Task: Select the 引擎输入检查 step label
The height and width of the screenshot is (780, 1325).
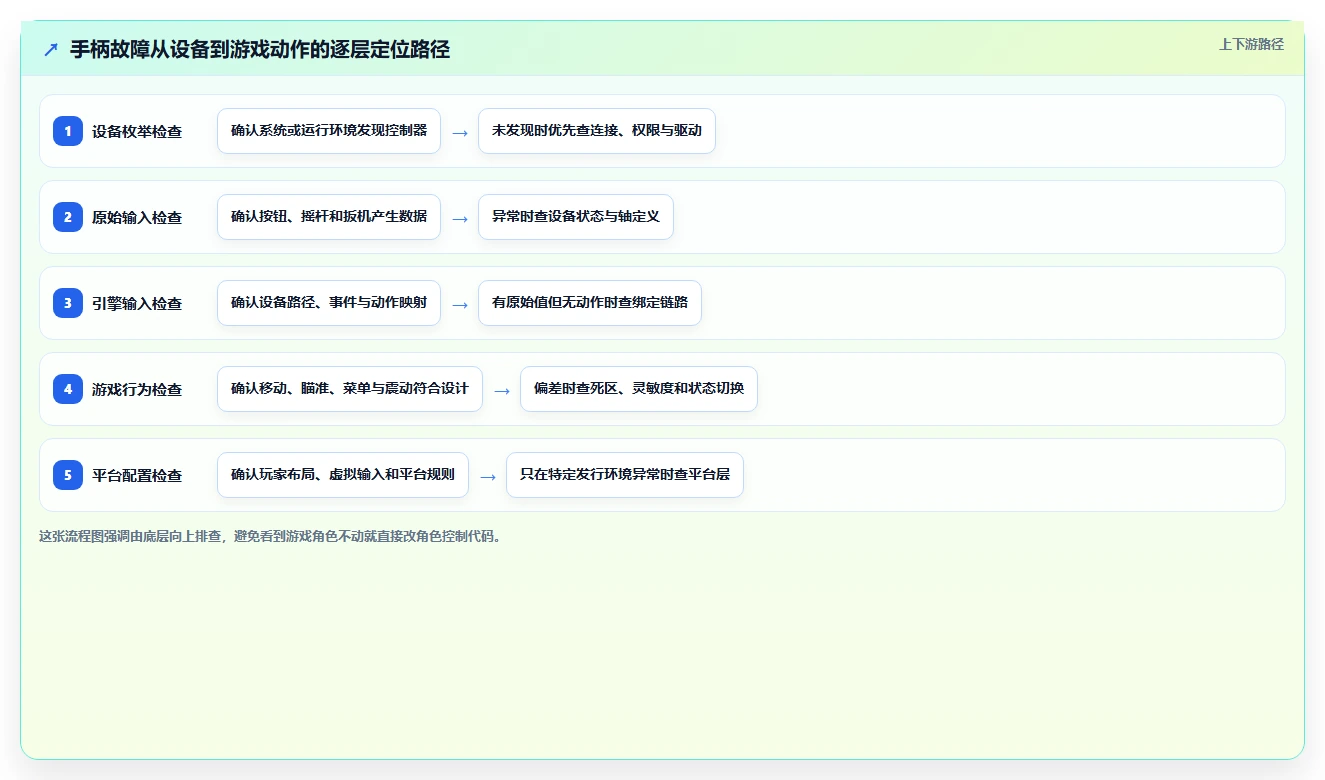Action: pyautogui.click(x=137, y=303)
